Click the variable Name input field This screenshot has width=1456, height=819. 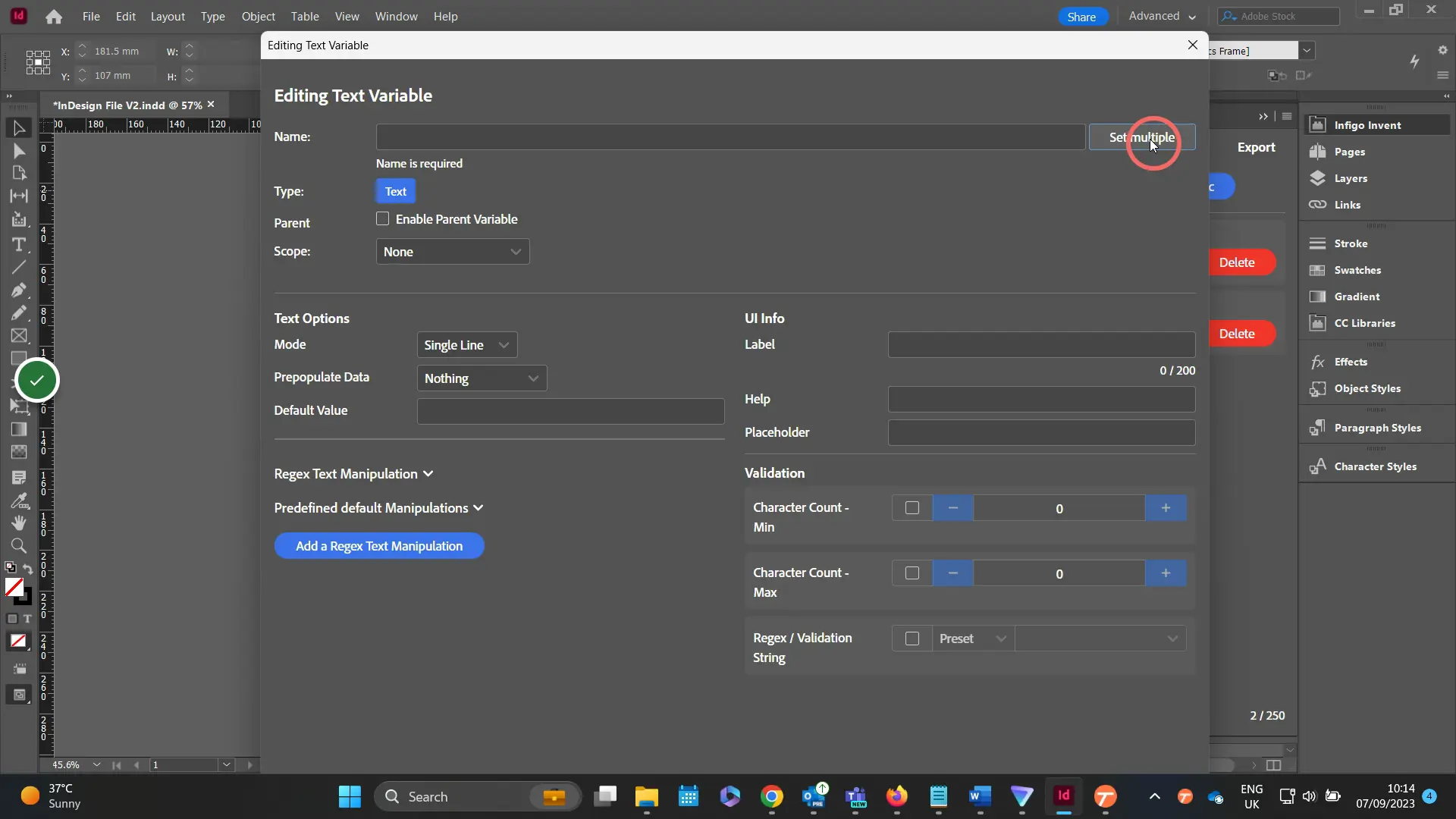pos(731,137)
